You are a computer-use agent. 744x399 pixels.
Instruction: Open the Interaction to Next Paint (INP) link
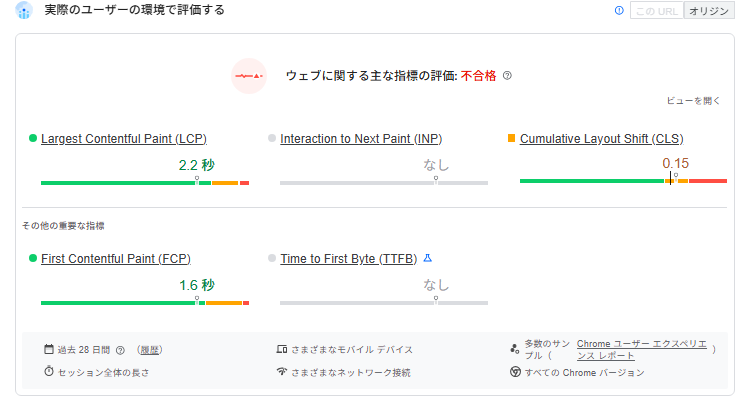361,139
